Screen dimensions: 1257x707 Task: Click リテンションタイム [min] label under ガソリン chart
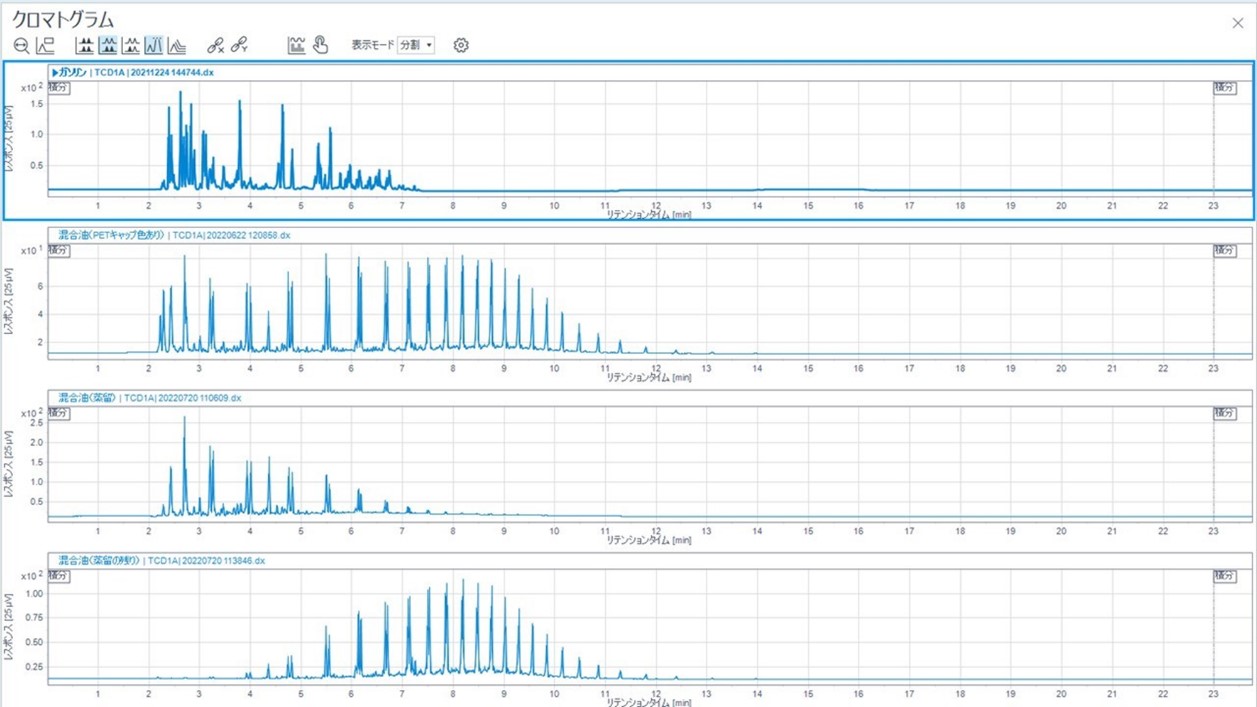point(649,214)
